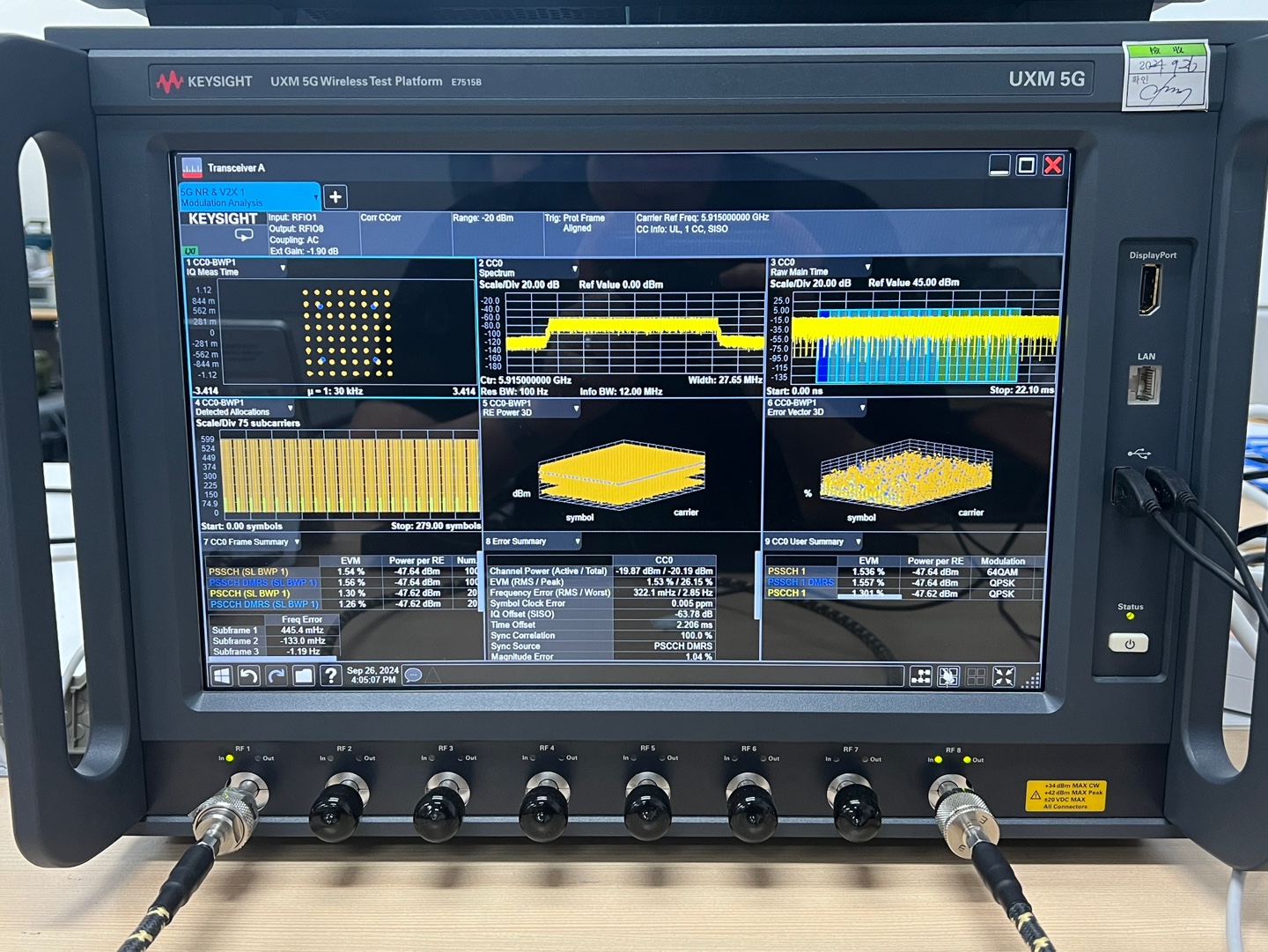Open window 3 Raw Main Time dropdown
Screen dimensions: 1268x952
867,267
